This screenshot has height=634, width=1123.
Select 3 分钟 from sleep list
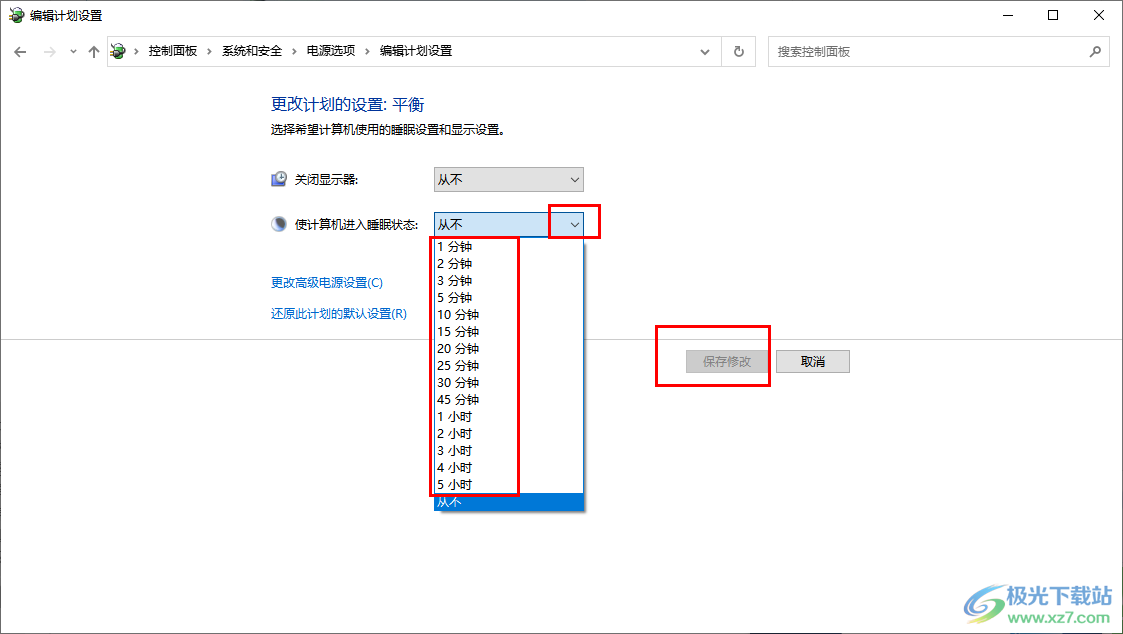pos(509,281)
